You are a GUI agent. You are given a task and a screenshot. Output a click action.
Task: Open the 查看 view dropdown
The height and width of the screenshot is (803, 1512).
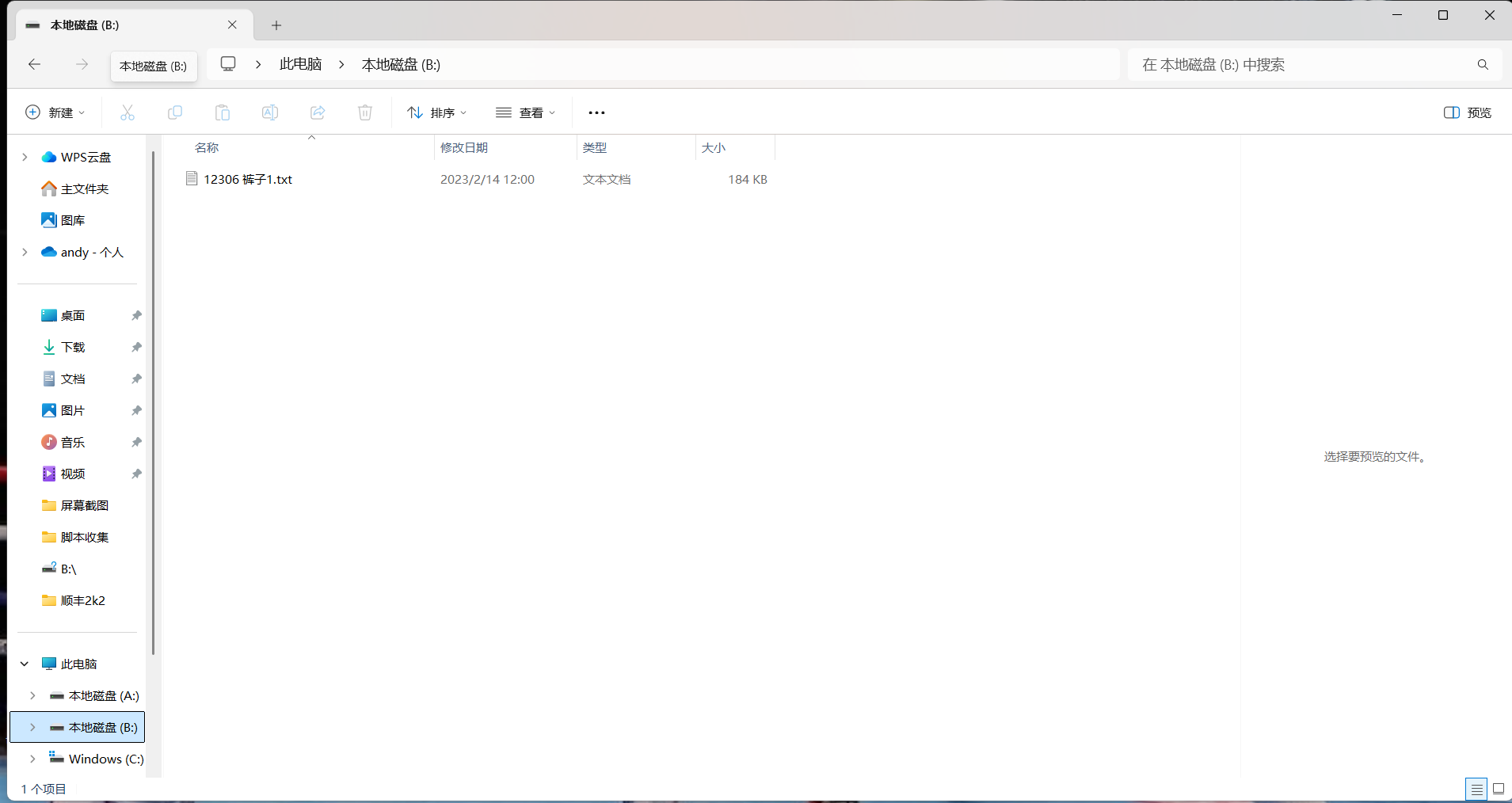pyautogui.click(x=526, y=112)
